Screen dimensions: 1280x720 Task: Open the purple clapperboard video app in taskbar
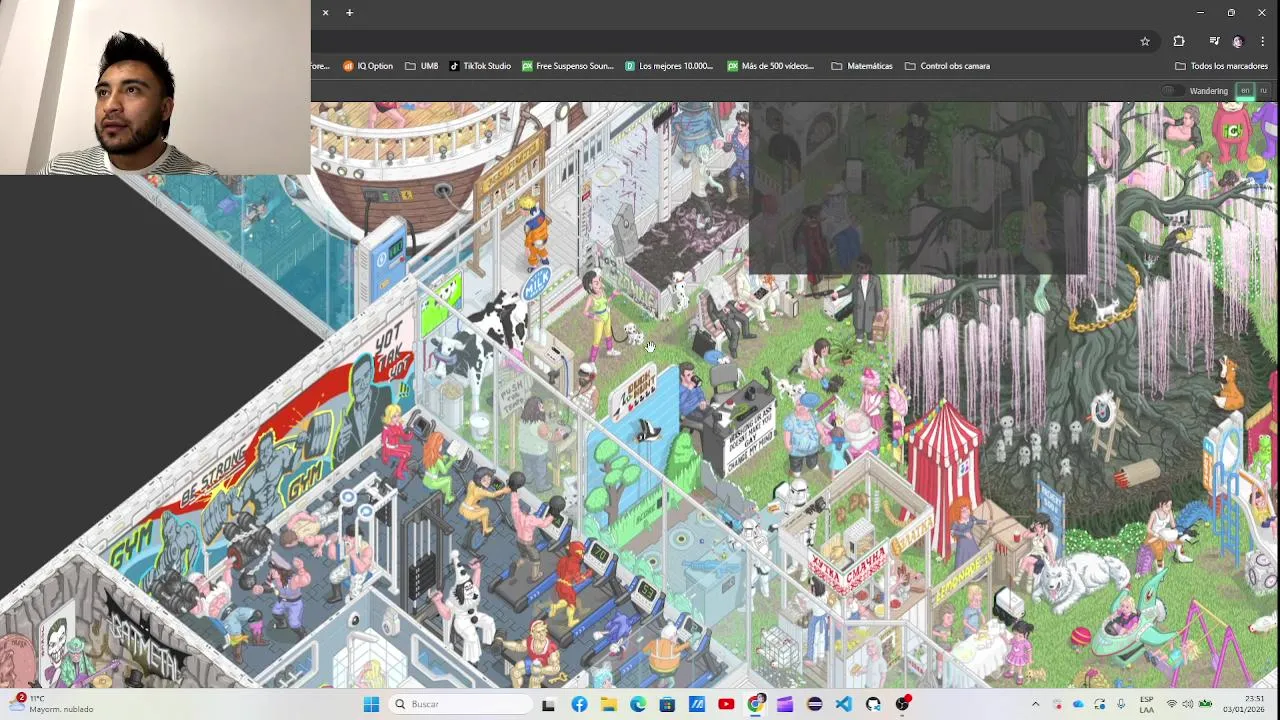click(x=785, y=704)
